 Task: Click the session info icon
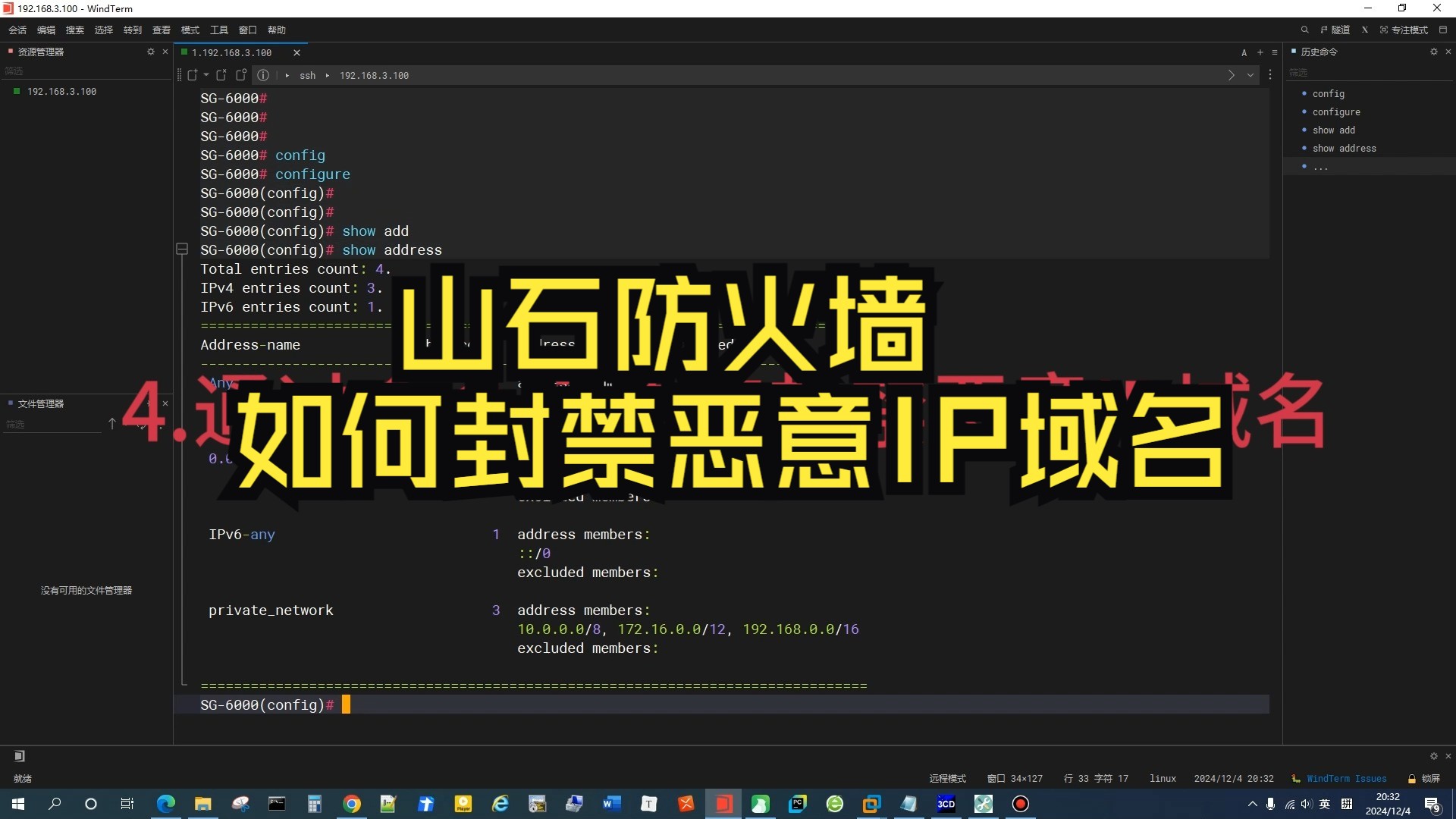click(263, 75)
